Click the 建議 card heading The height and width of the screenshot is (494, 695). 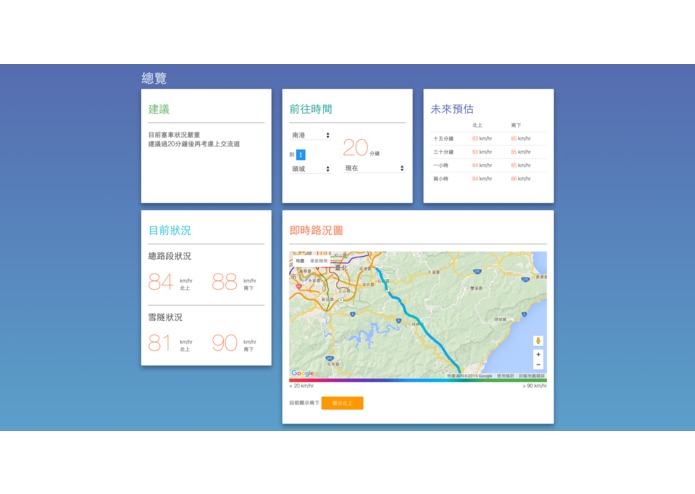pos(159,109)
